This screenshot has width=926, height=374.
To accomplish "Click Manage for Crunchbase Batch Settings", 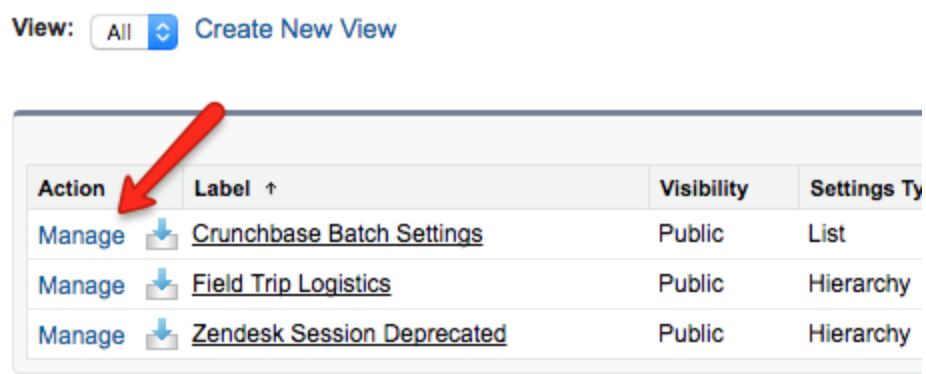I will 81,236.
